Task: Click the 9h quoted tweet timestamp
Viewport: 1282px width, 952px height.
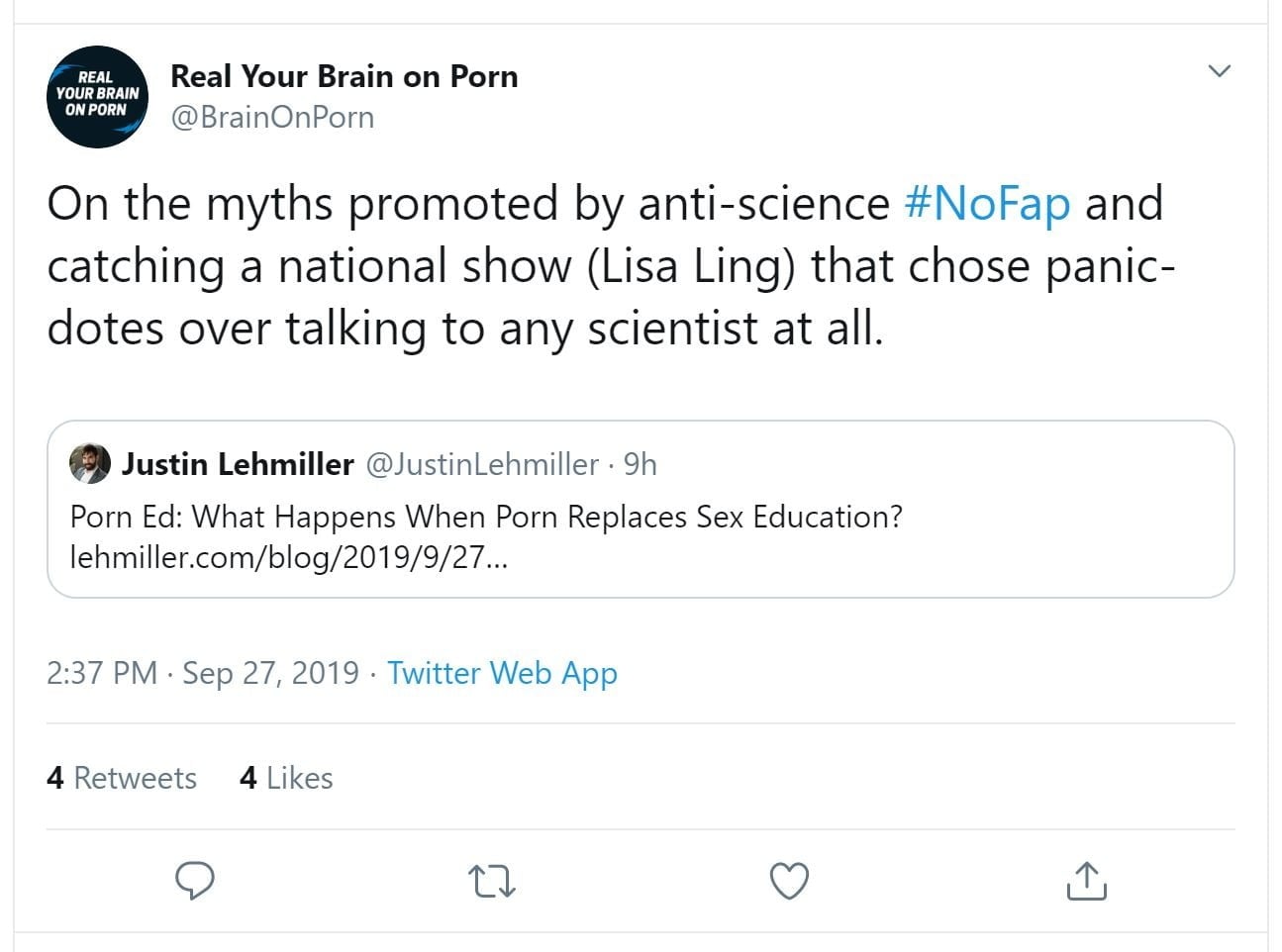Action: (641, 464)
